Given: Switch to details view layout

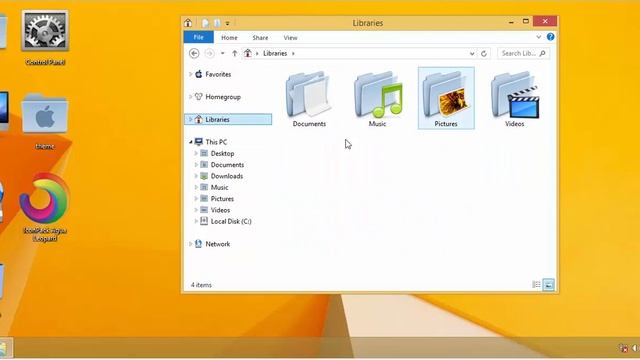Looking at the screenshot, I should [536, 284].
